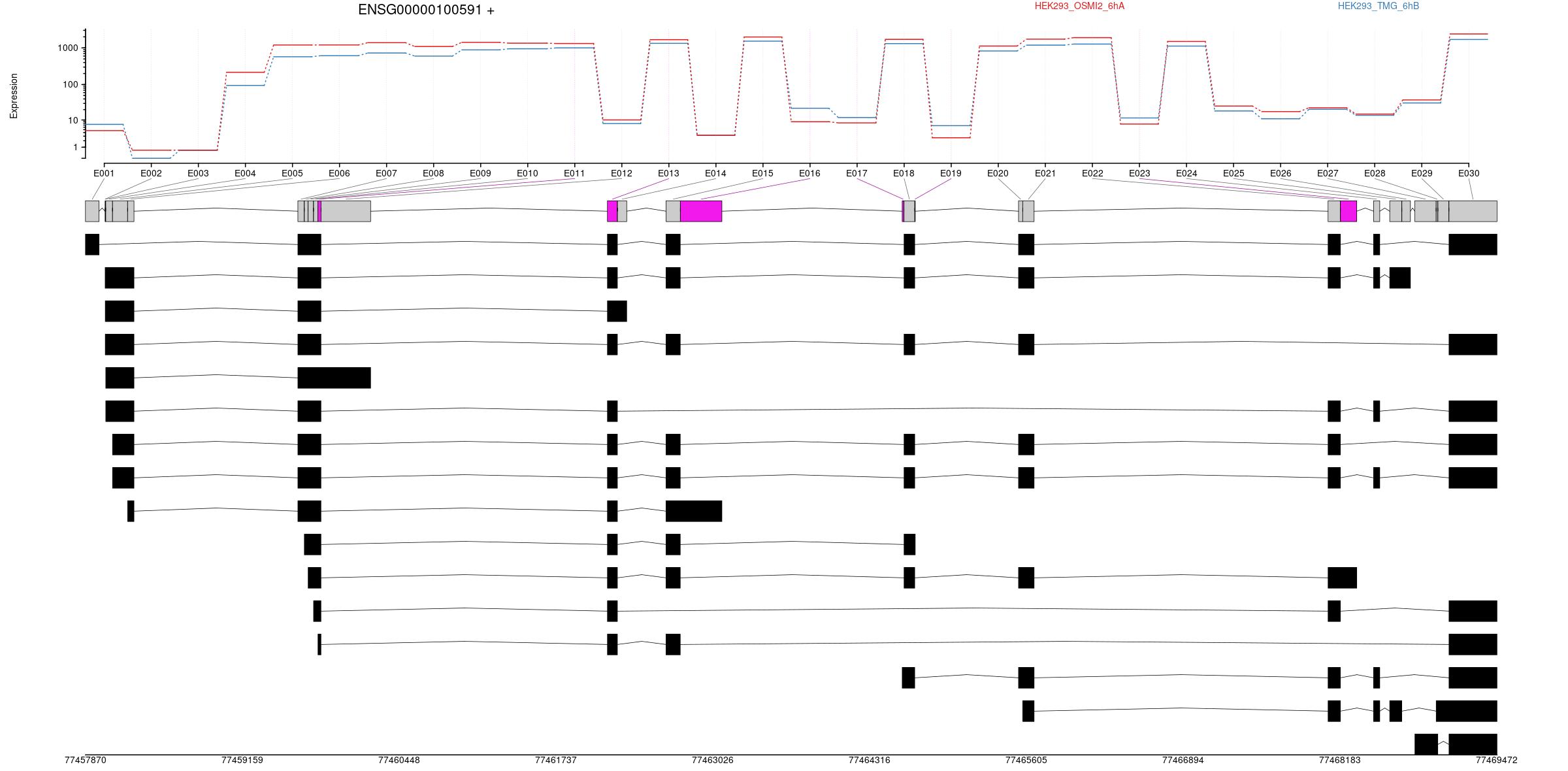This screenshot has height=771, width=1568.
Task: Click the long black exon in fifth transcript
Action: 334,378
